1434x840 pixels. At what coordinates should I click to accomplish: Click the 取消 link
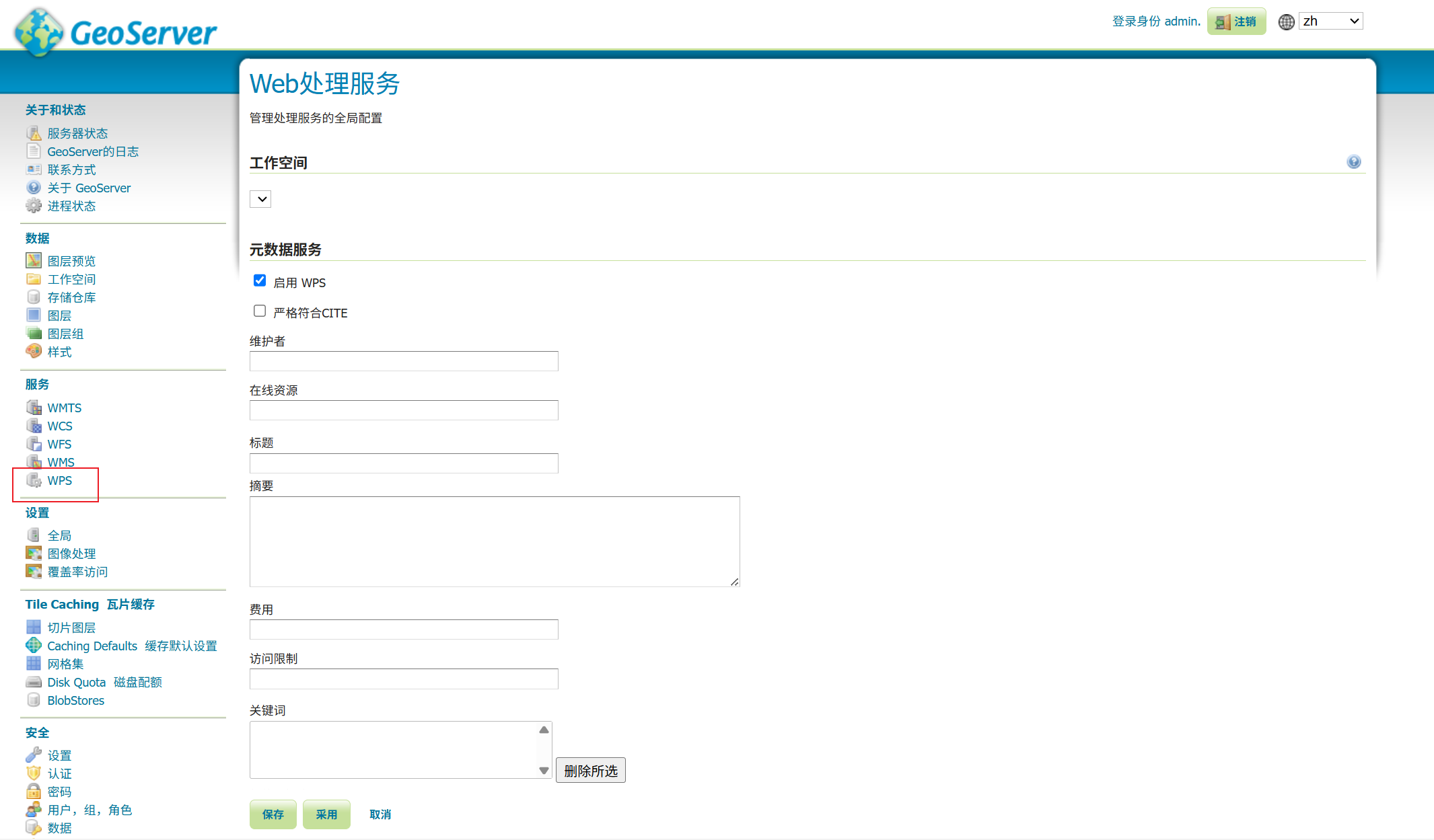coord(380,814)
